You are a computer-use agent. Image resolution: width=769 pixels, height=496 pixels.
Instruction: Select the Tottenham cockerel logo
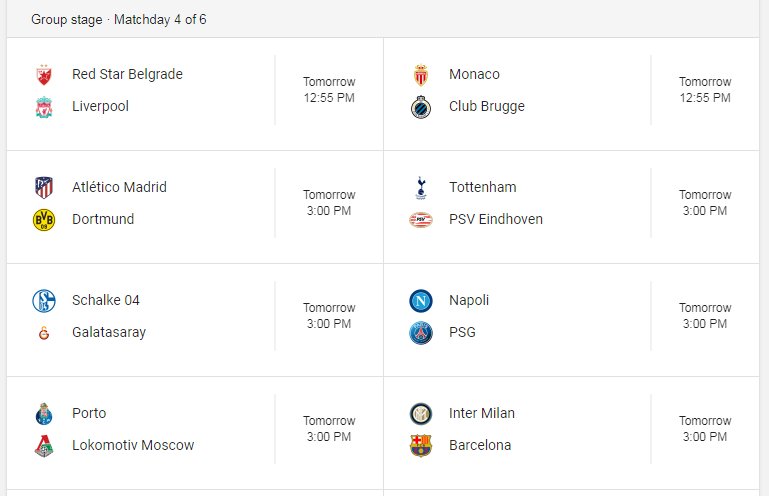421,187
